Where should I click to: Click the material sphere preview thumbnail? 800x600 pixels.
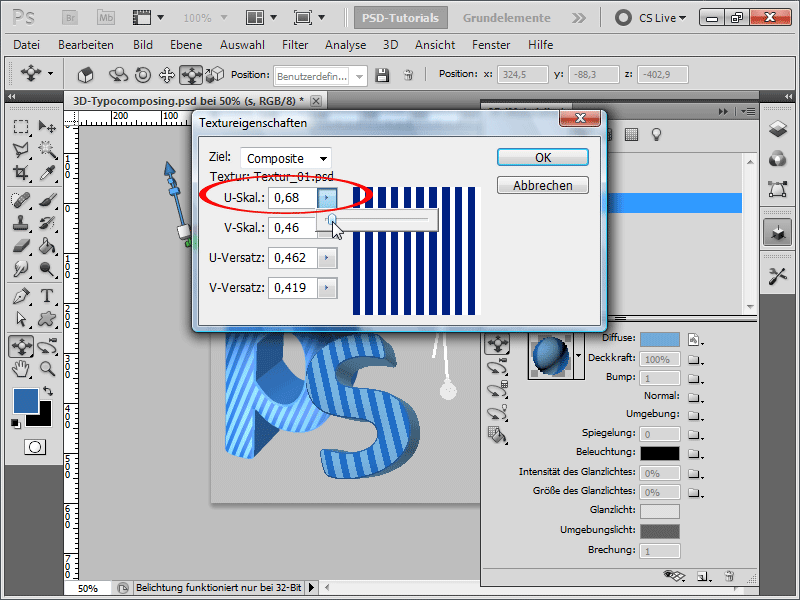(551, 356)
